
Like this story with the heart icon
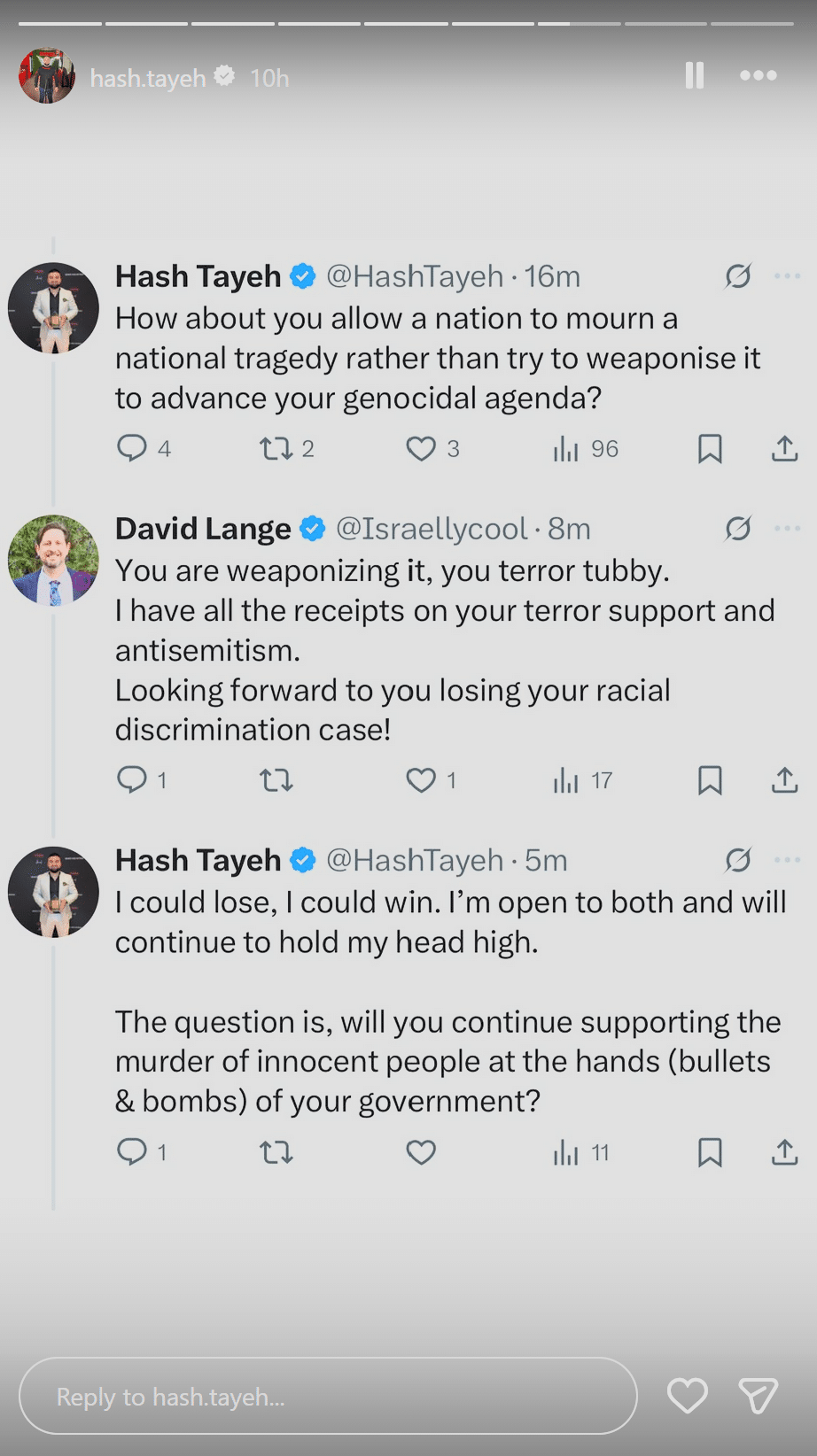click(x=687, y=1397)
